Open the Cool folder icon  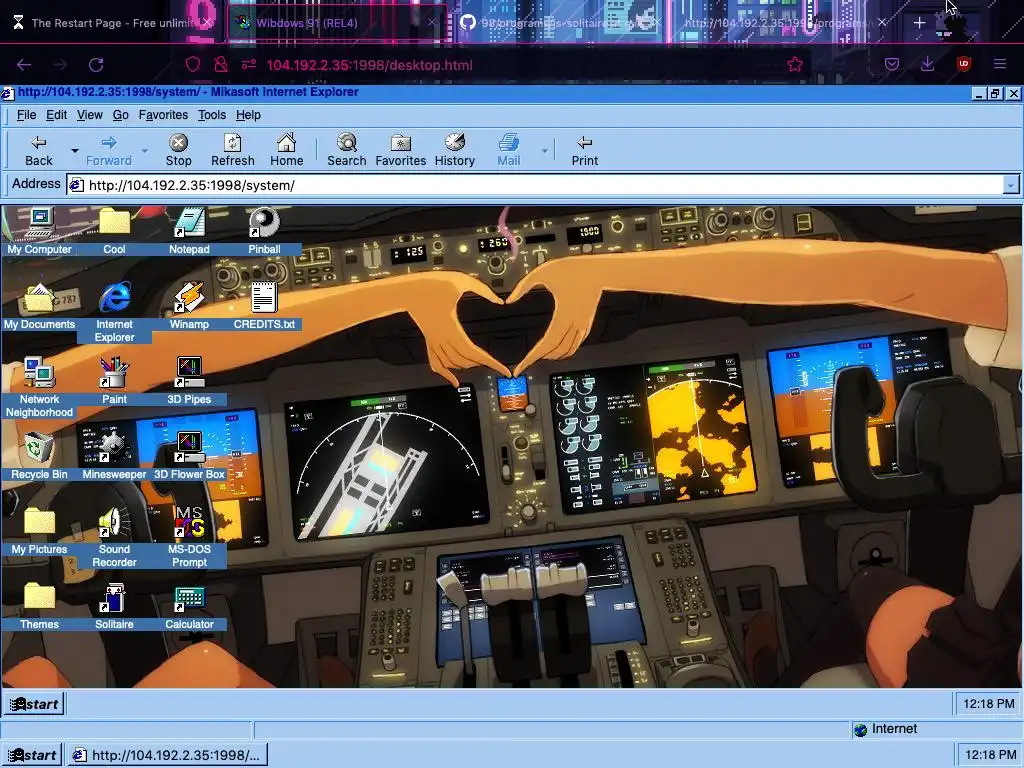coord(114,231)
